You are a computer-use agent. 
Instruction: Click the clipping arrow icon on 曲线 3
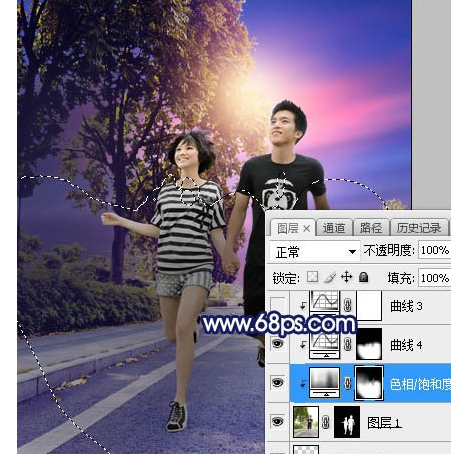(303, 305)
